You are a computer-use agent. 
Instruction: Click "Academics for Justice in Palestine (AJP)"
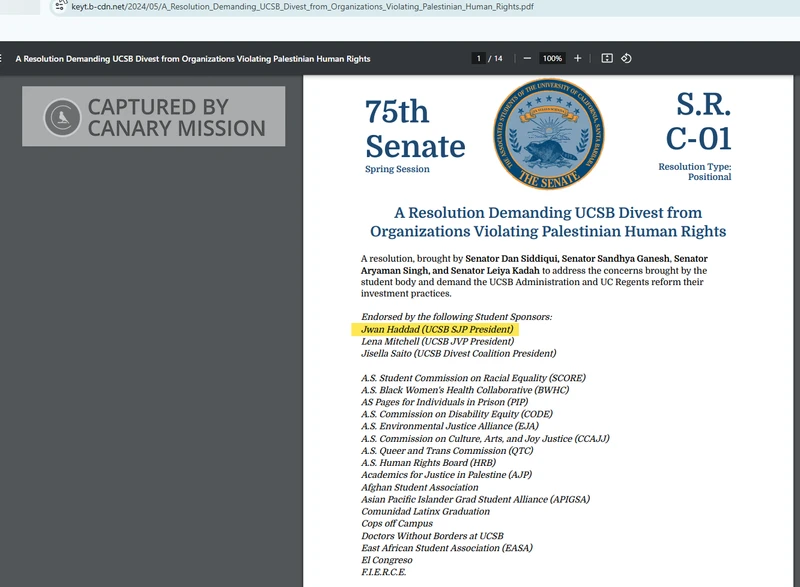click(446, 475)
